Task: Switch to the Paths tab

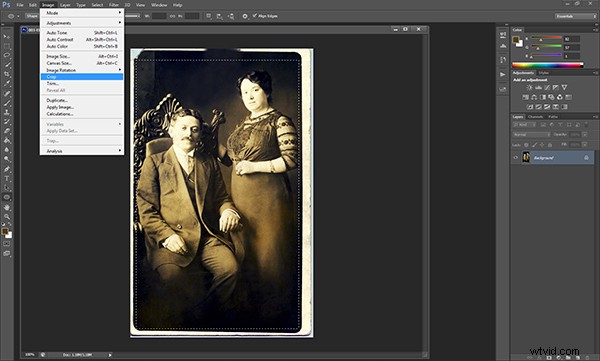Action: point(553,117)
